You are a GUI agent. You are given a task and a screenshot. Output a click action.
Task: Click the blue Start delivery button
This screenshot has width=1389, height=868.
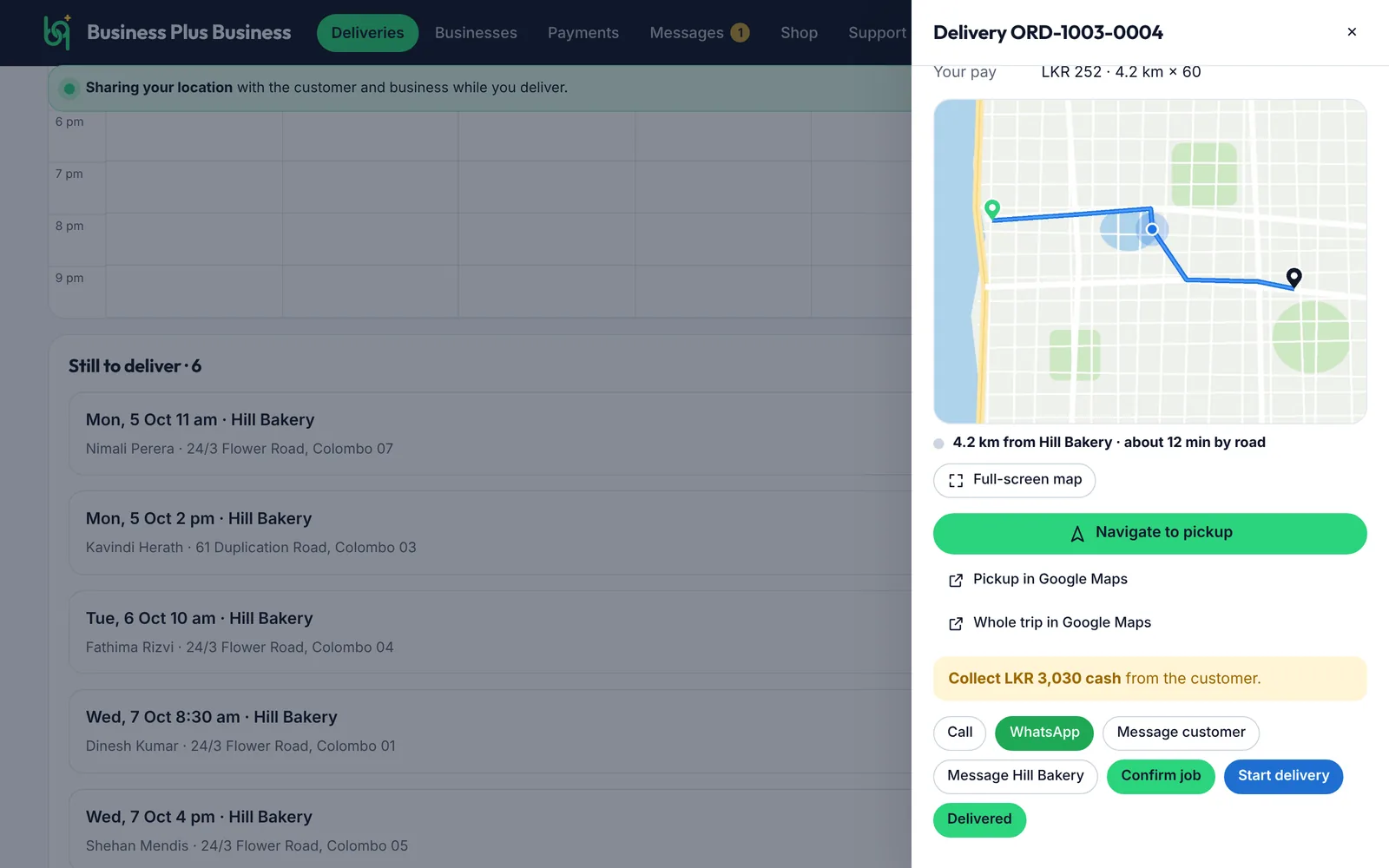coord(1283,776)
